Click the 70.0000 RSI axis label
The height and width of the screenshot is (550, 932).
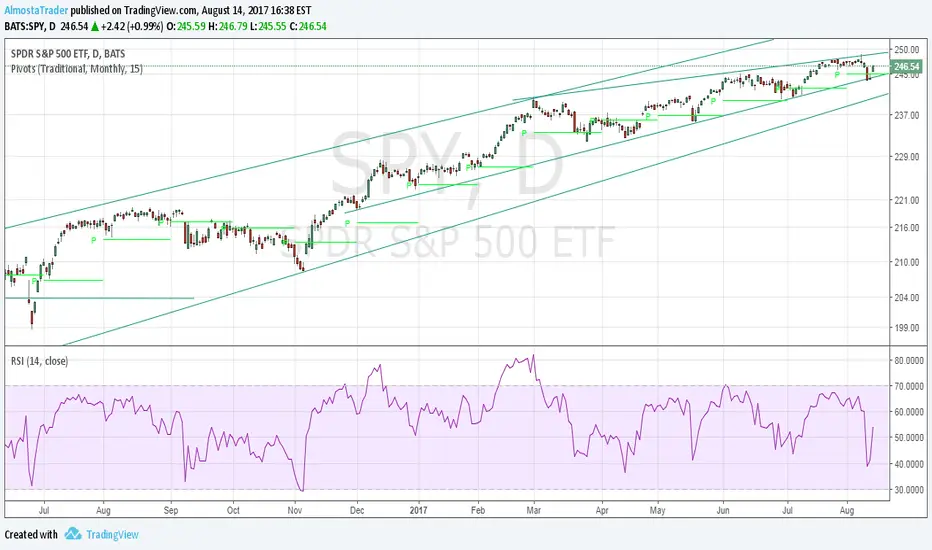(x=909, y=386)
